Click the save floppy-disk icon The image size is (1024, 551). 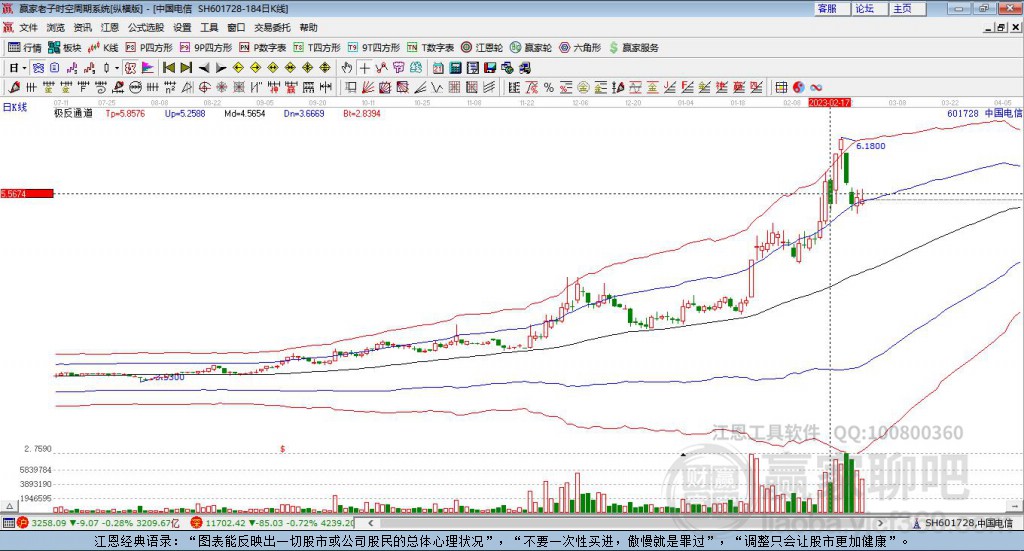point(490,68)
